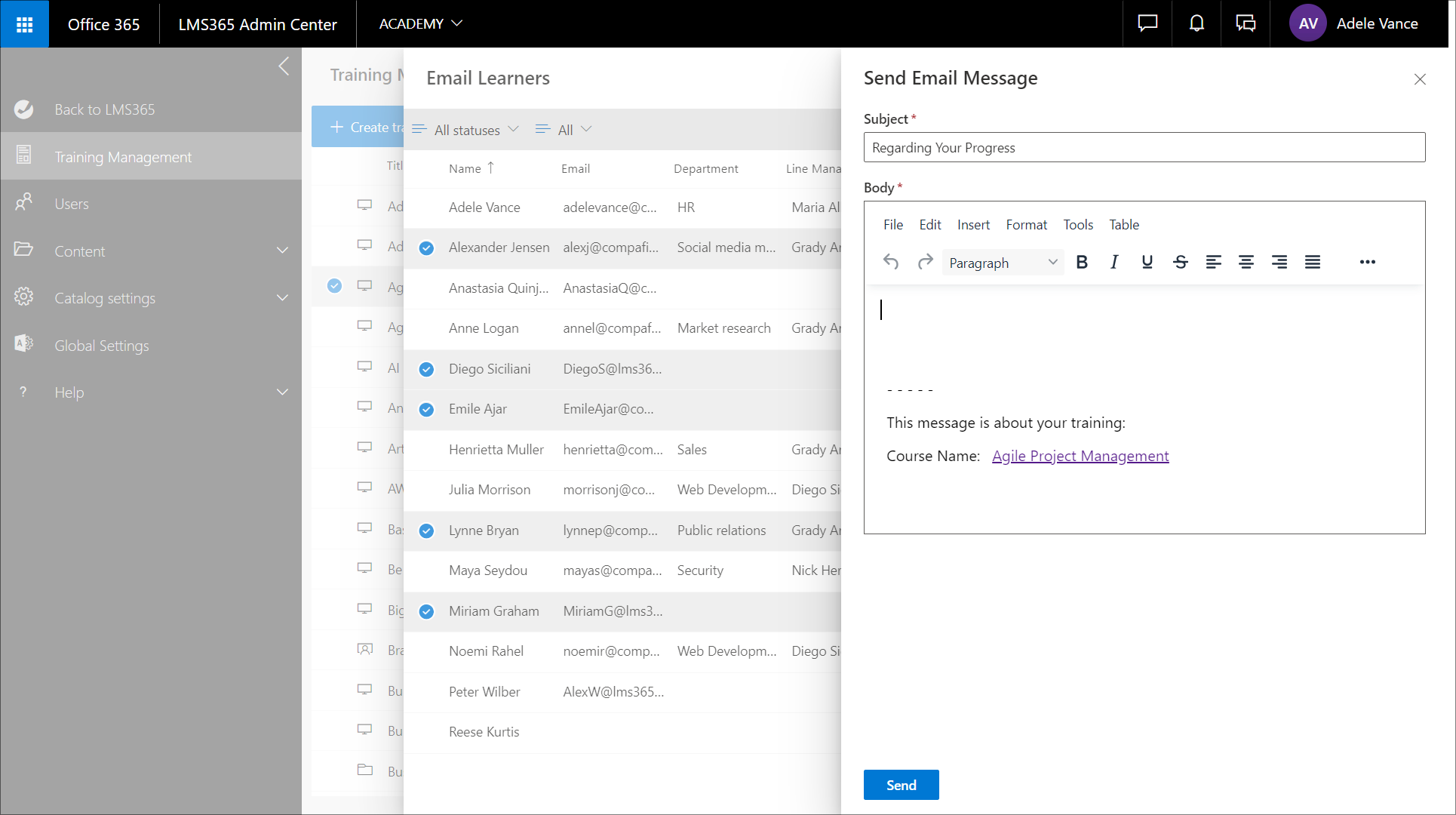Uncheck Miriam Graham's selection checkbox
This screenshot has height=815, width=1456.
(x=426, y=611)
